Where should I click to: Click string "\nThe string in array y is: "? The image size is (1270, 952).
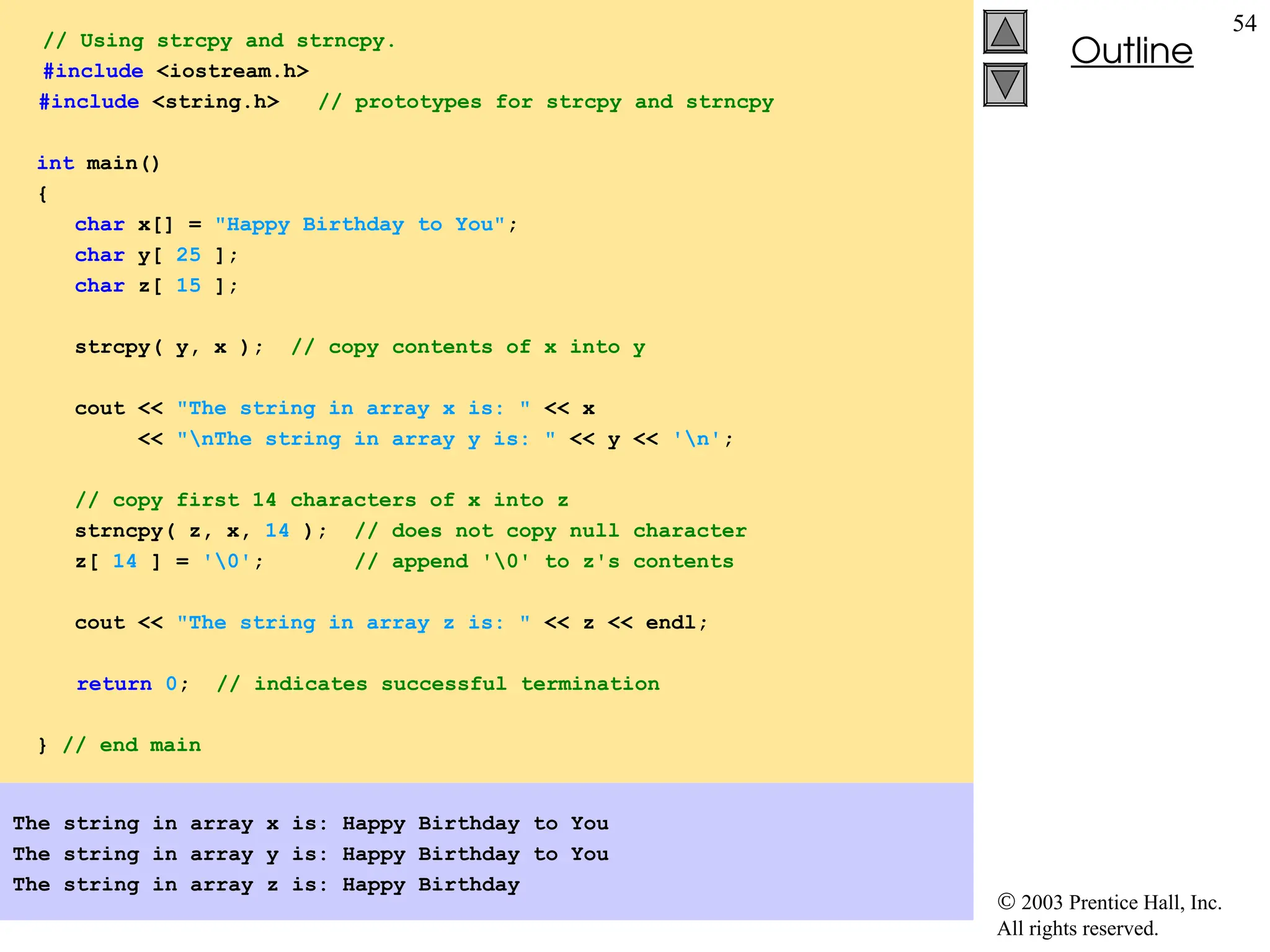pos(366,439)
